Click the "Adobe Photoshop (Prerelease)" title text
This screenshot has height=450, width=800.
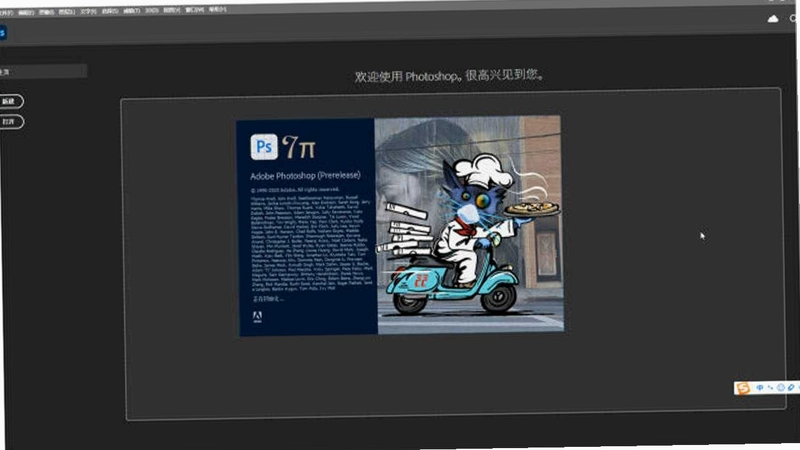click(305, 176)
